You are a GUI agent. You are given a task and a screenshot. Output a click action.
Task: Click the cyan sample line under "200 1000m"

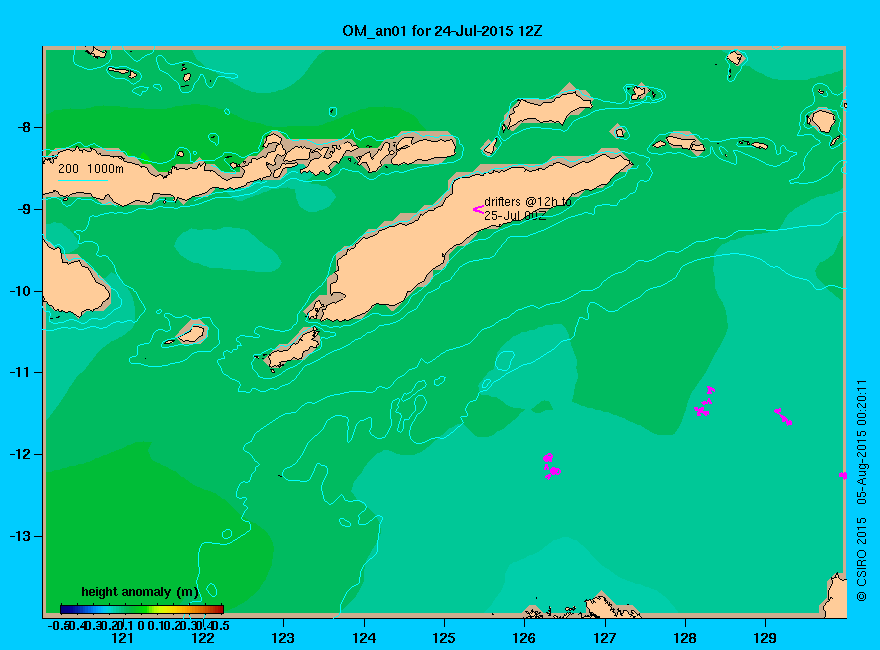coord(82,180)
